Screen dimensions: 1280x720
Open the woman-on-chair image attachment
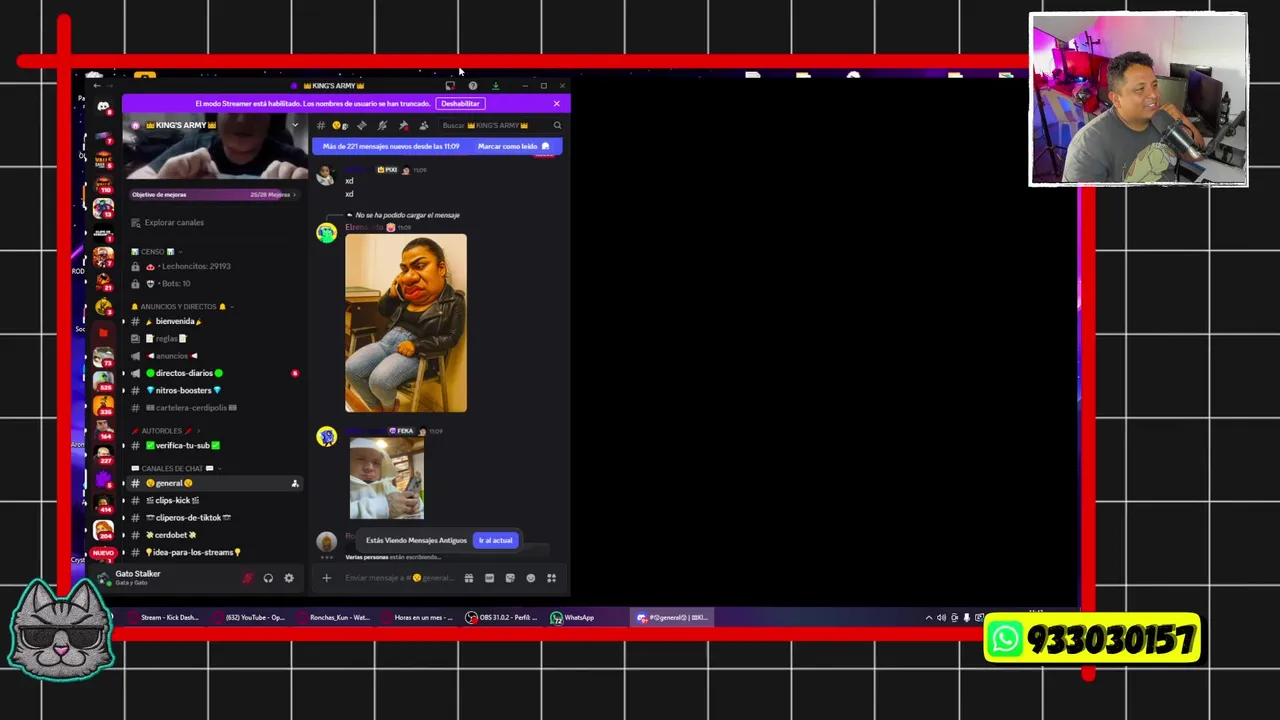pos(406,323)
